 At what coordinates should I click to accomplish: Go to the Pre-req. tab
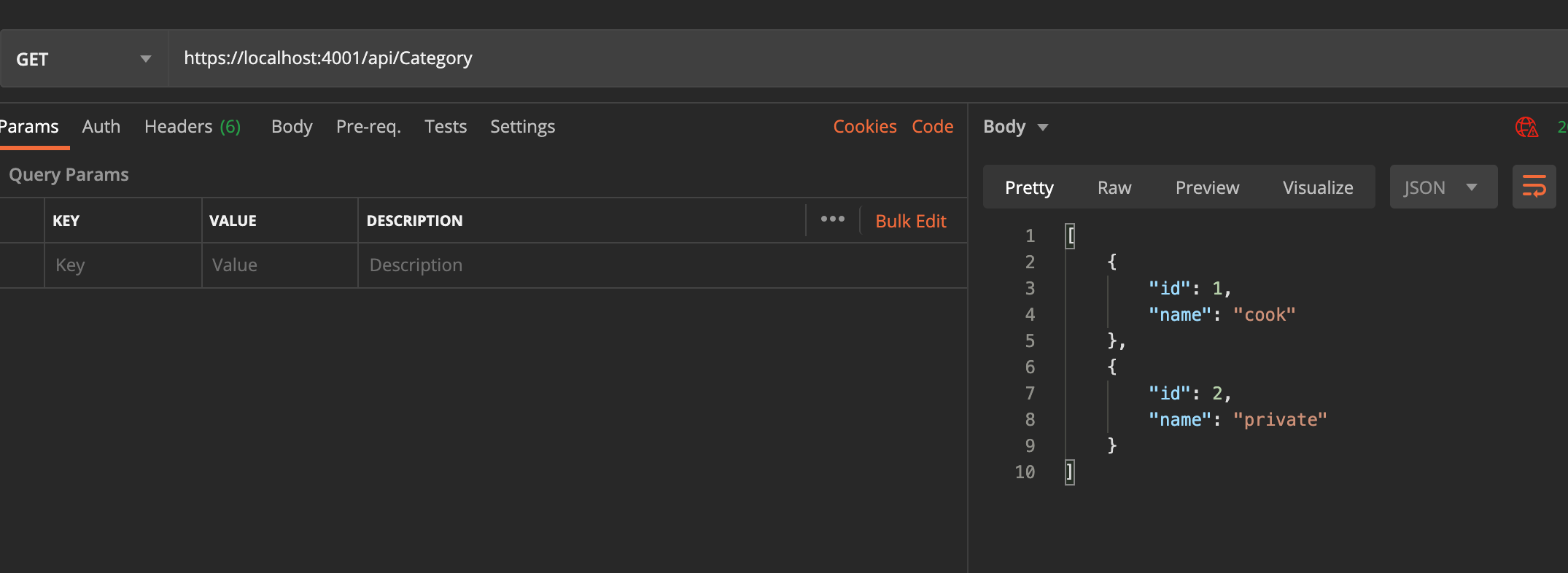(368, 127)
